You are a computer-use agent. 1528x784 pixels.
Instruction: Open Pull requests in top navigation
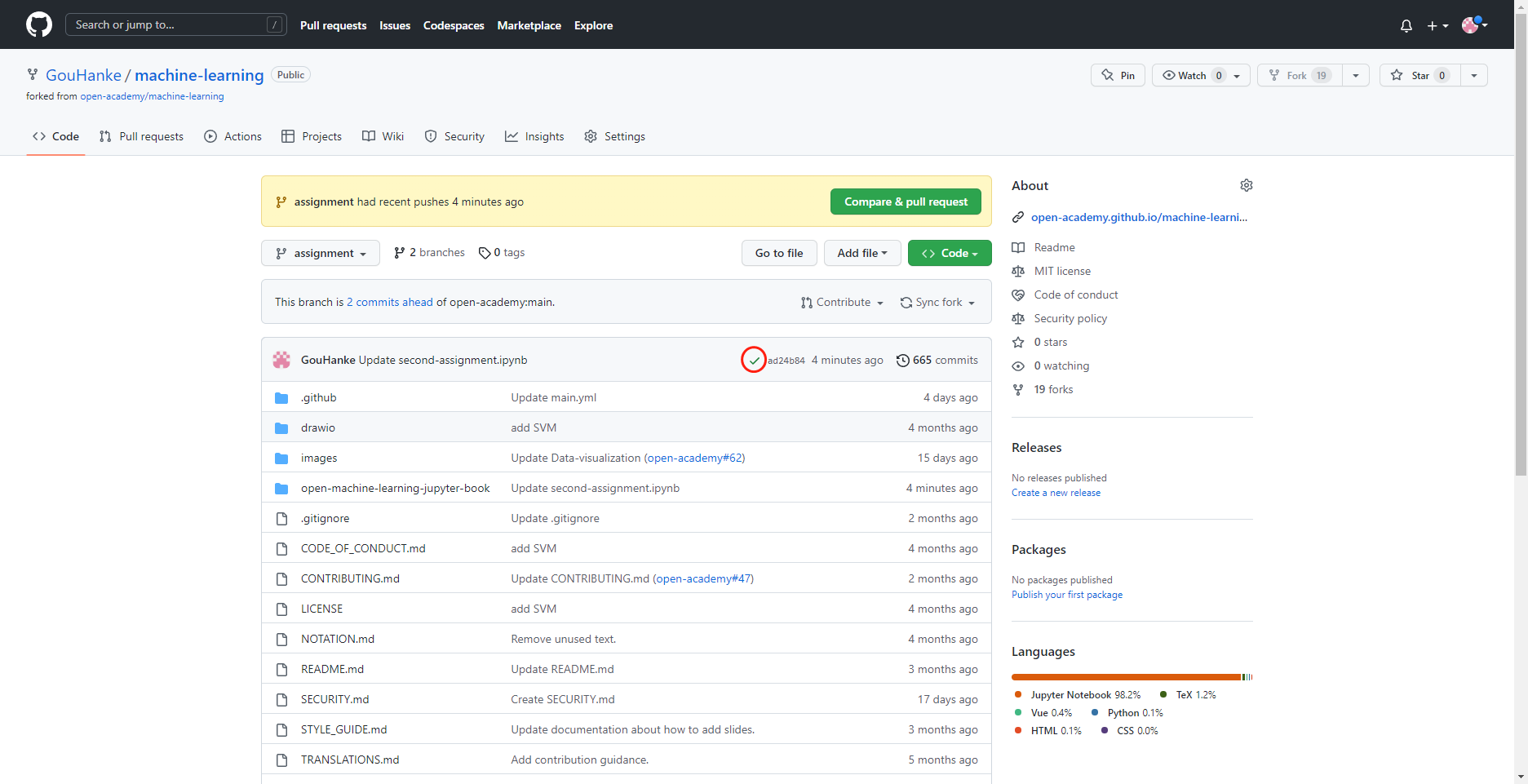pos(333,25)
